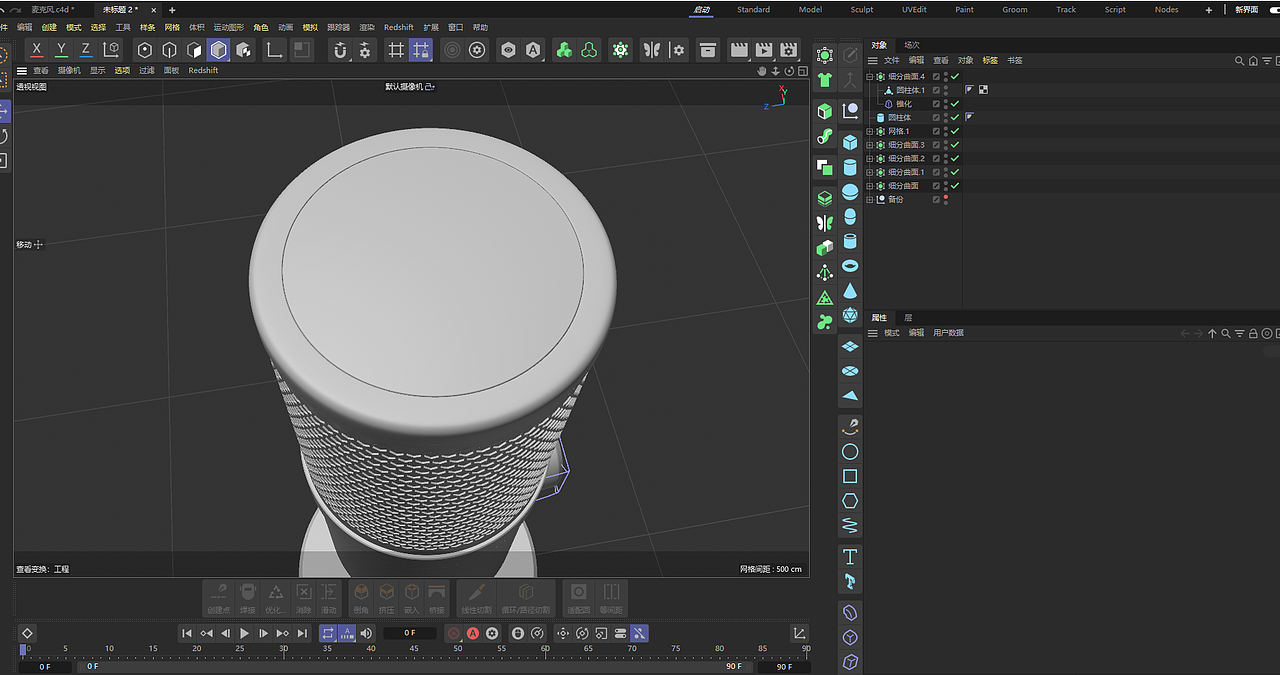Open the 摄像机 viewport menu
The image size is (1280, 675).
pyautogui.click(x=69, y=71)
